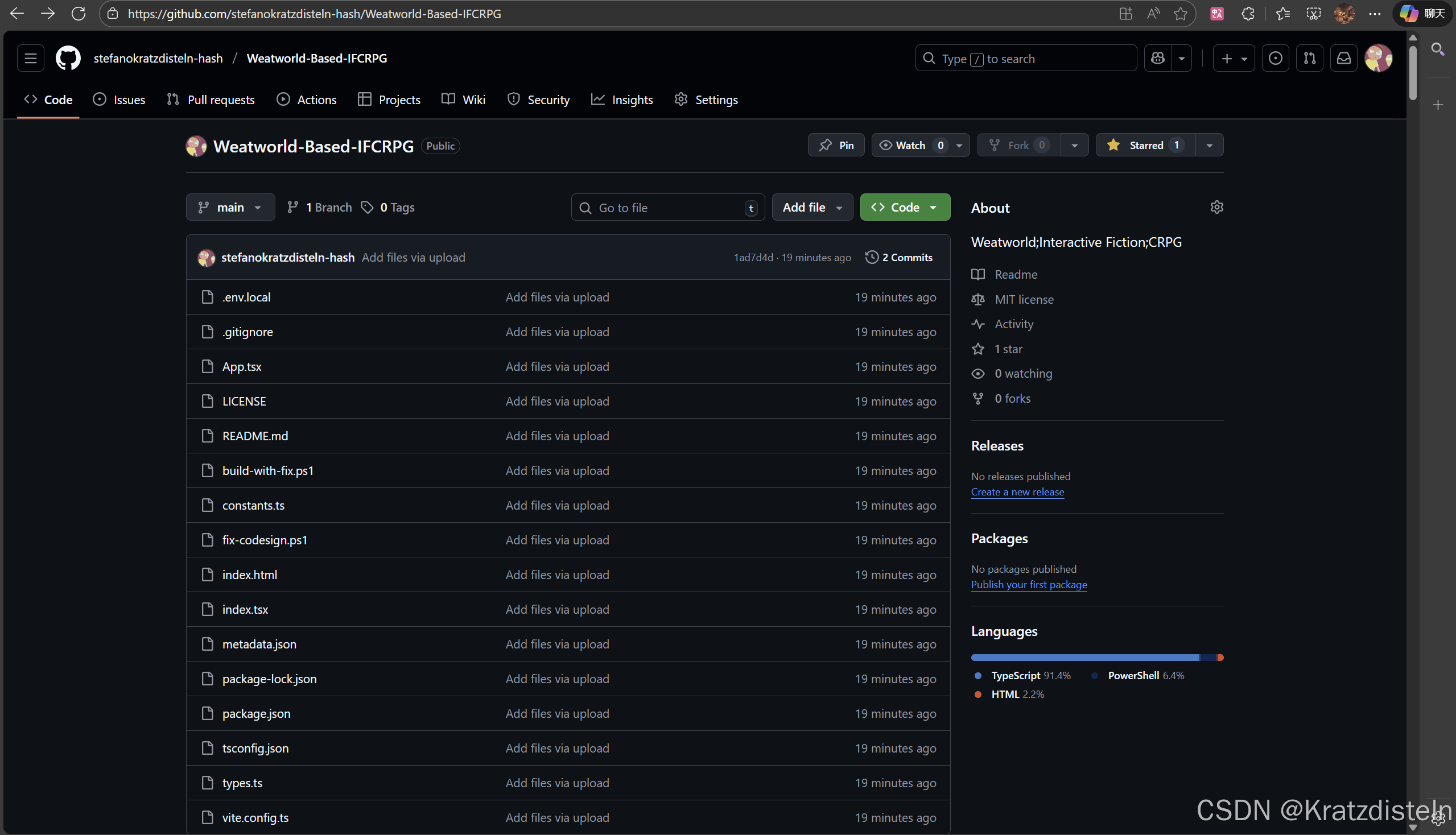Click the Go to file search field
This screenshot has height=835, width=1456.
666,208
